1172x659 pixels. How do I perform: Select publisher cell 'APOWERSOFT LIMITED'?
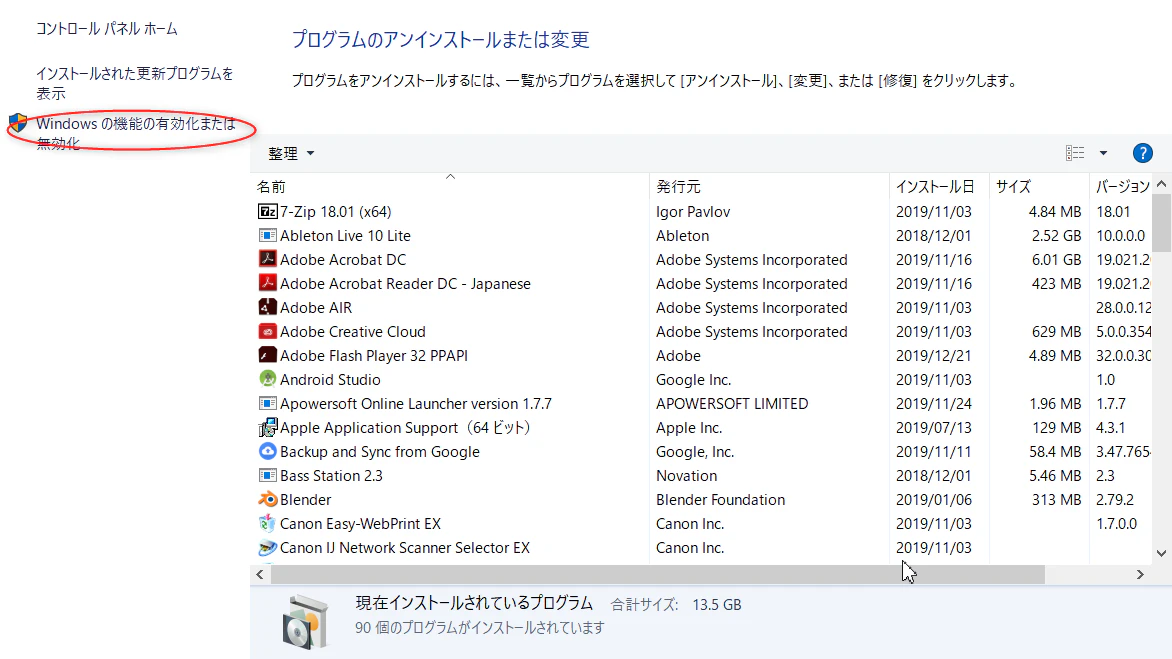732,403
